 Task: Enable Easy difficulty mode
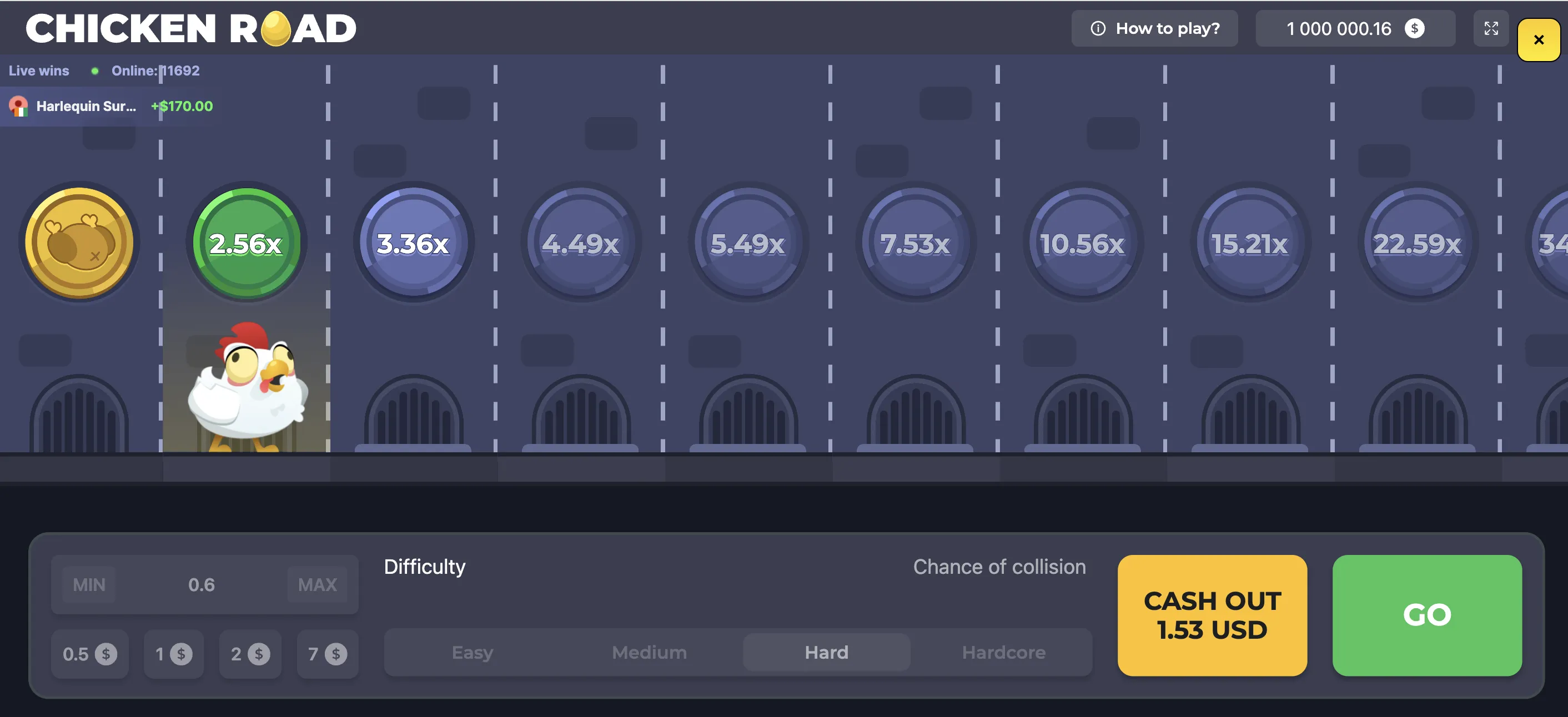(x=472, y=652)
